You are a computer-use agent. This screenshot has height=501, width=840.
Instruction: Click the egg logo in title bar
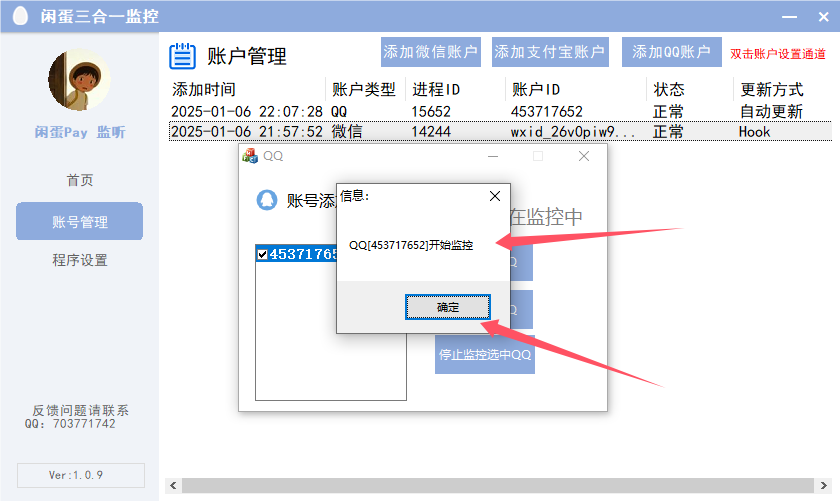pos(20,16)
